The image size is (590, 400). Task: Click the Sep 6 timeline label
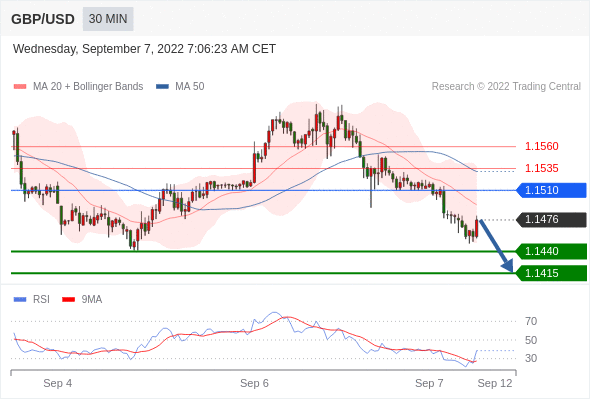254,383
